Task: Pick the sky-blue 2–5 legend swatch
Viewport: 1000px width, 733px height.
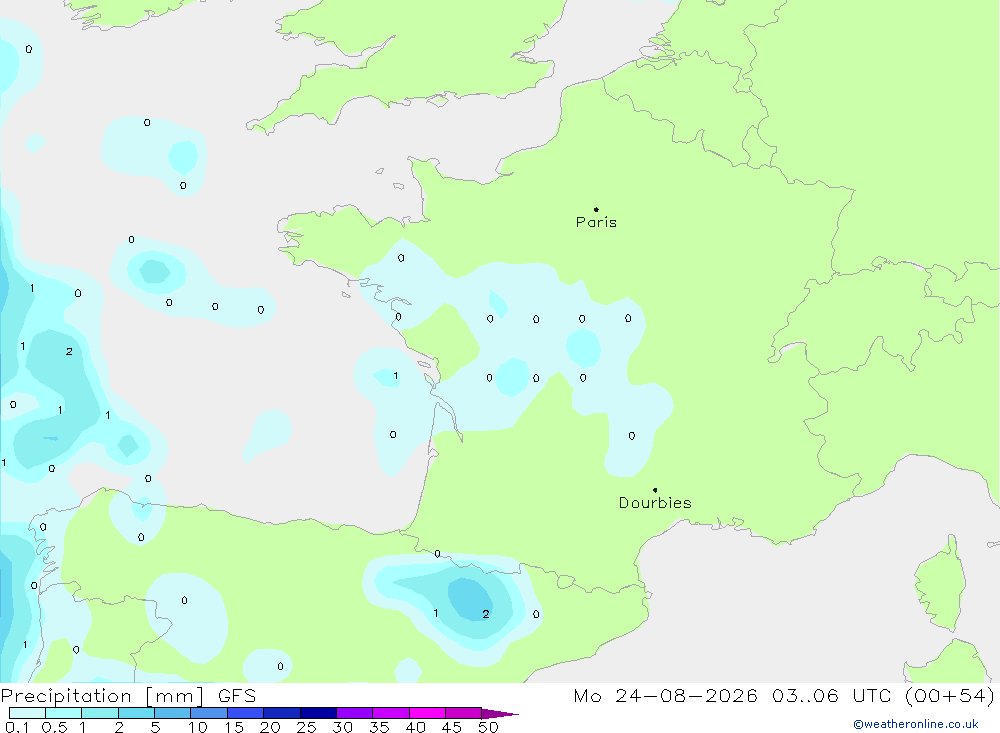Action: click(x=136, y=713)
